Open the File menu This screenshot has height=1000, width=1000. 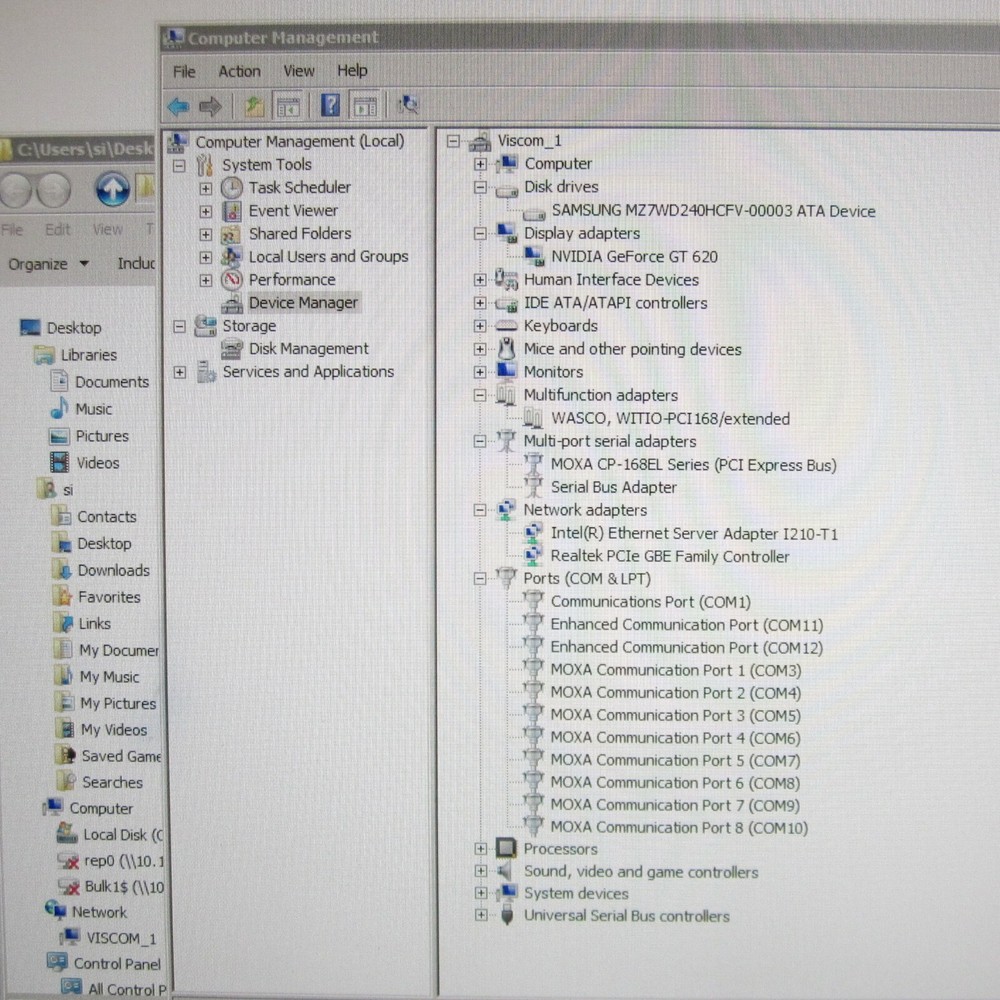point(183,70)
